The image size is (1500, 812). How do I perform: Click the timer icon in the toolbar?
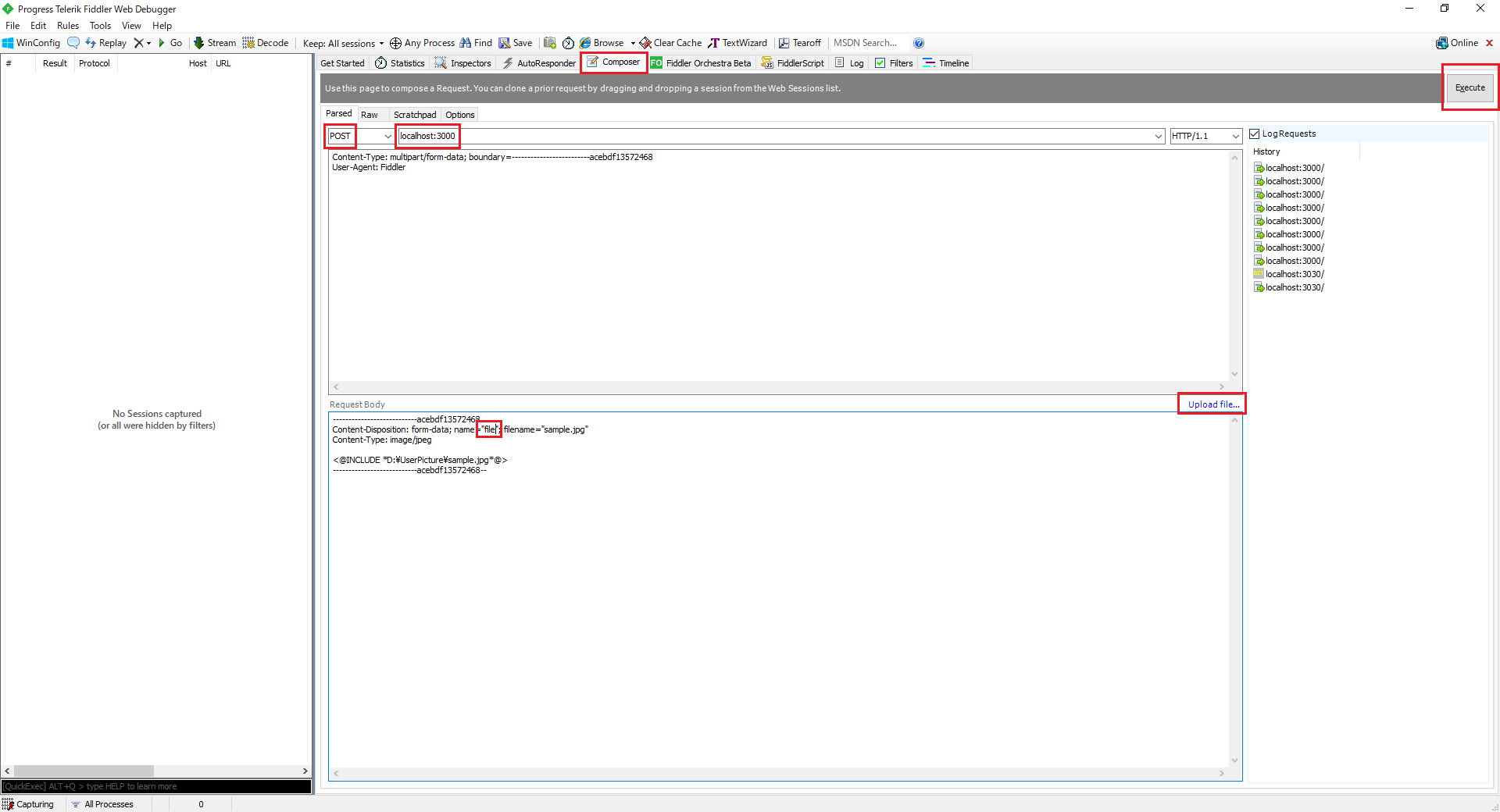coord(569,43)
